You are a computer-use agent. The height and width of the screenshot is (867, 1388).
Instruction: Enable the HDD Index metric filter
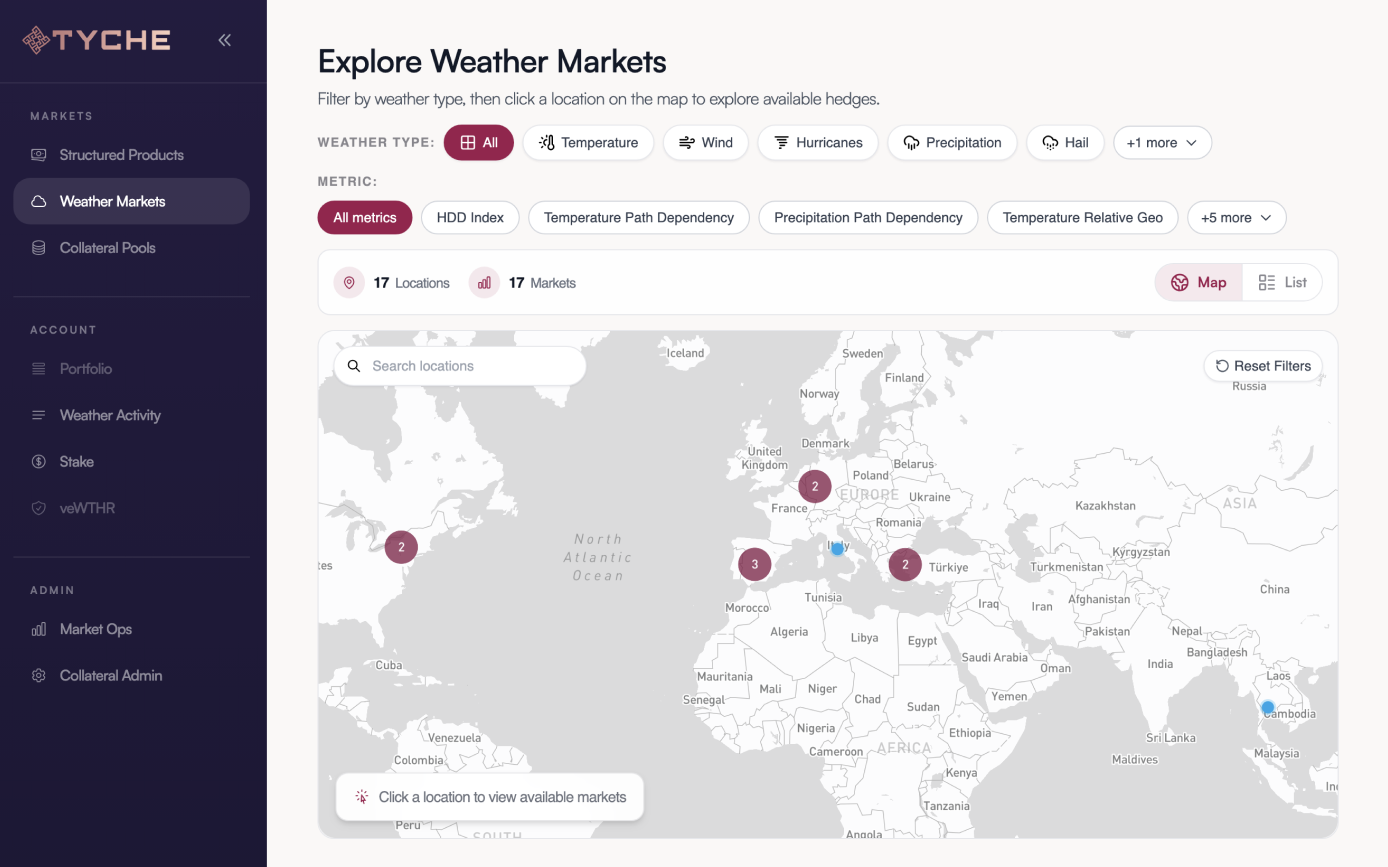[470, 218]
